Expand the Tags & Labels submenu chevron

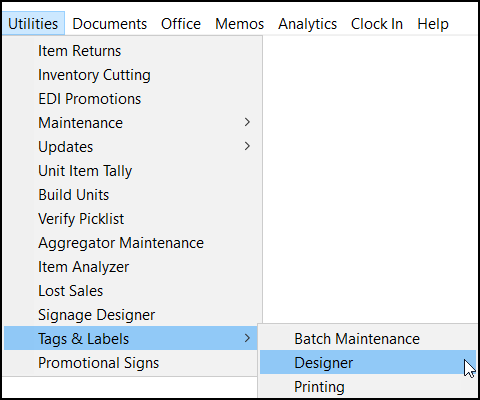[x=247, y=338]
